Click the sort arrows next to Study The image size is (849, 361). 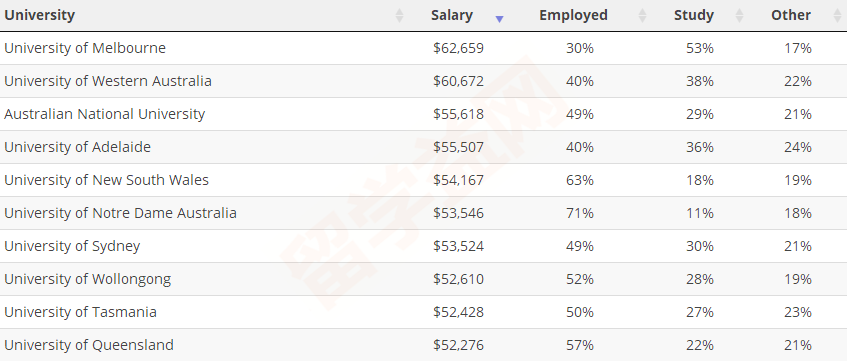click(x=739, y=15)
